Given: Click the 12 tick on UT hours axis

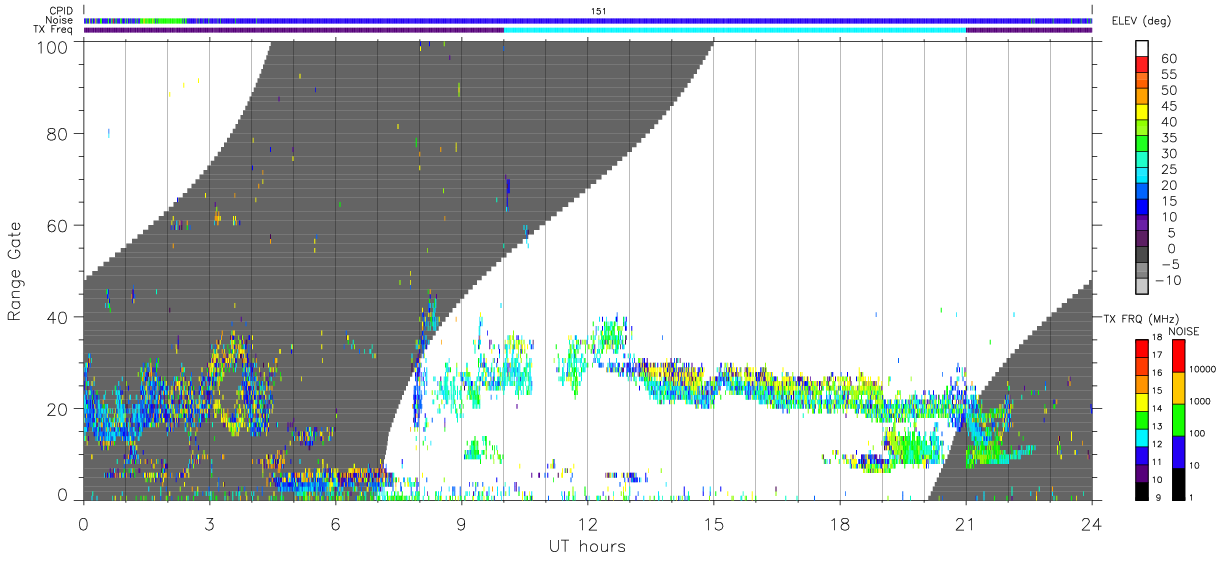Looking at the screenshot, I should (587, 523).
